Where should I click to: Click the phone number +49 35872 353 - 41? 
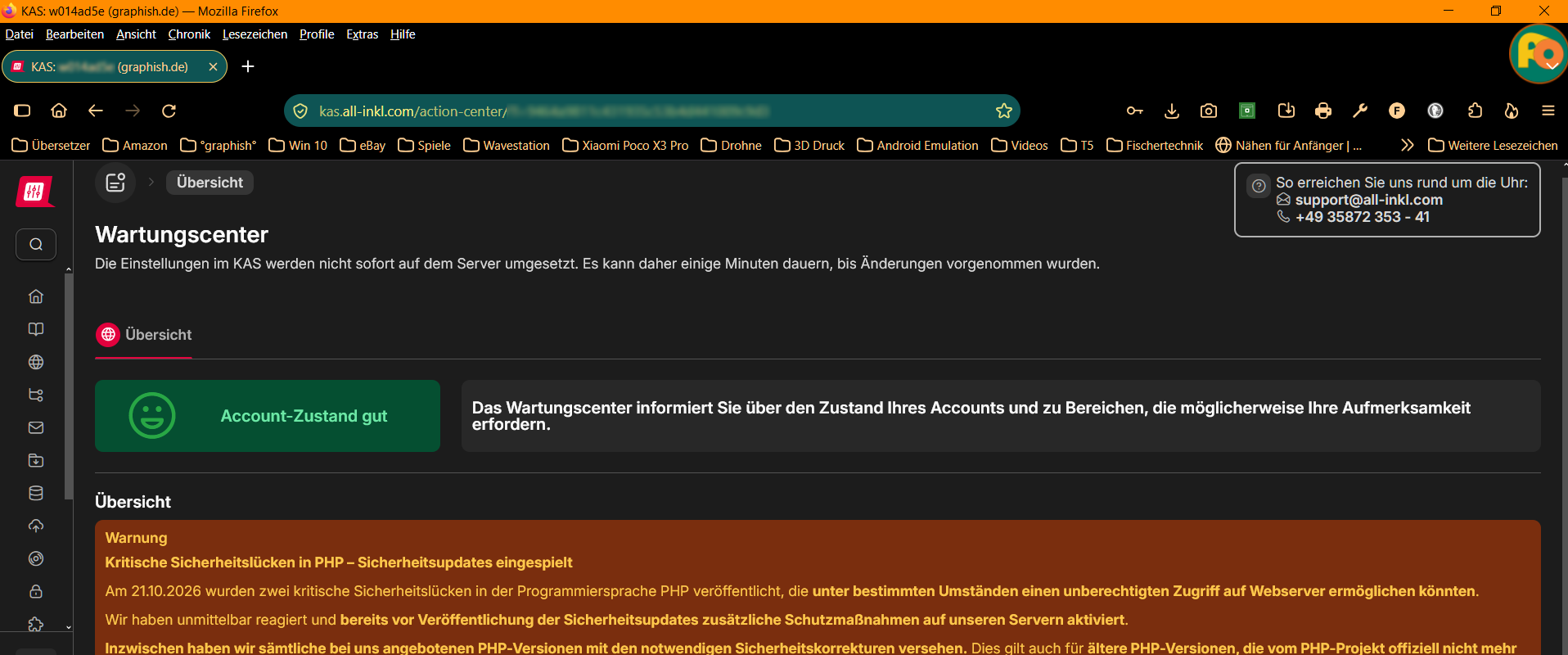pyautogui.click(x=1362, y=217)
